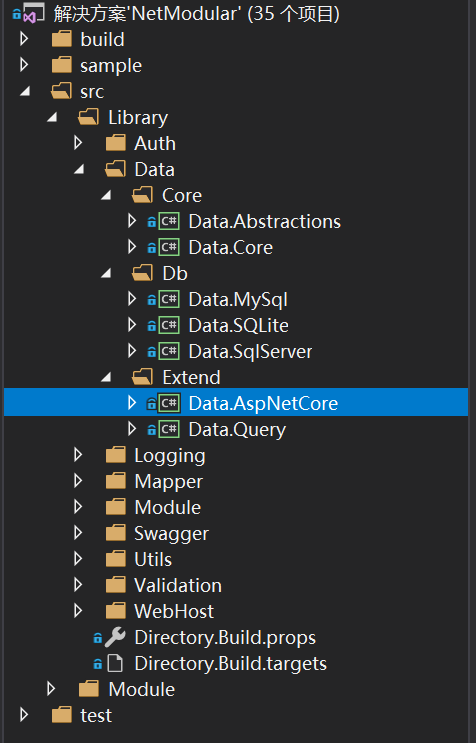476x743 pixels.
Task: Click the Data.MySql C# project icon
Action: tap(169, 299)
